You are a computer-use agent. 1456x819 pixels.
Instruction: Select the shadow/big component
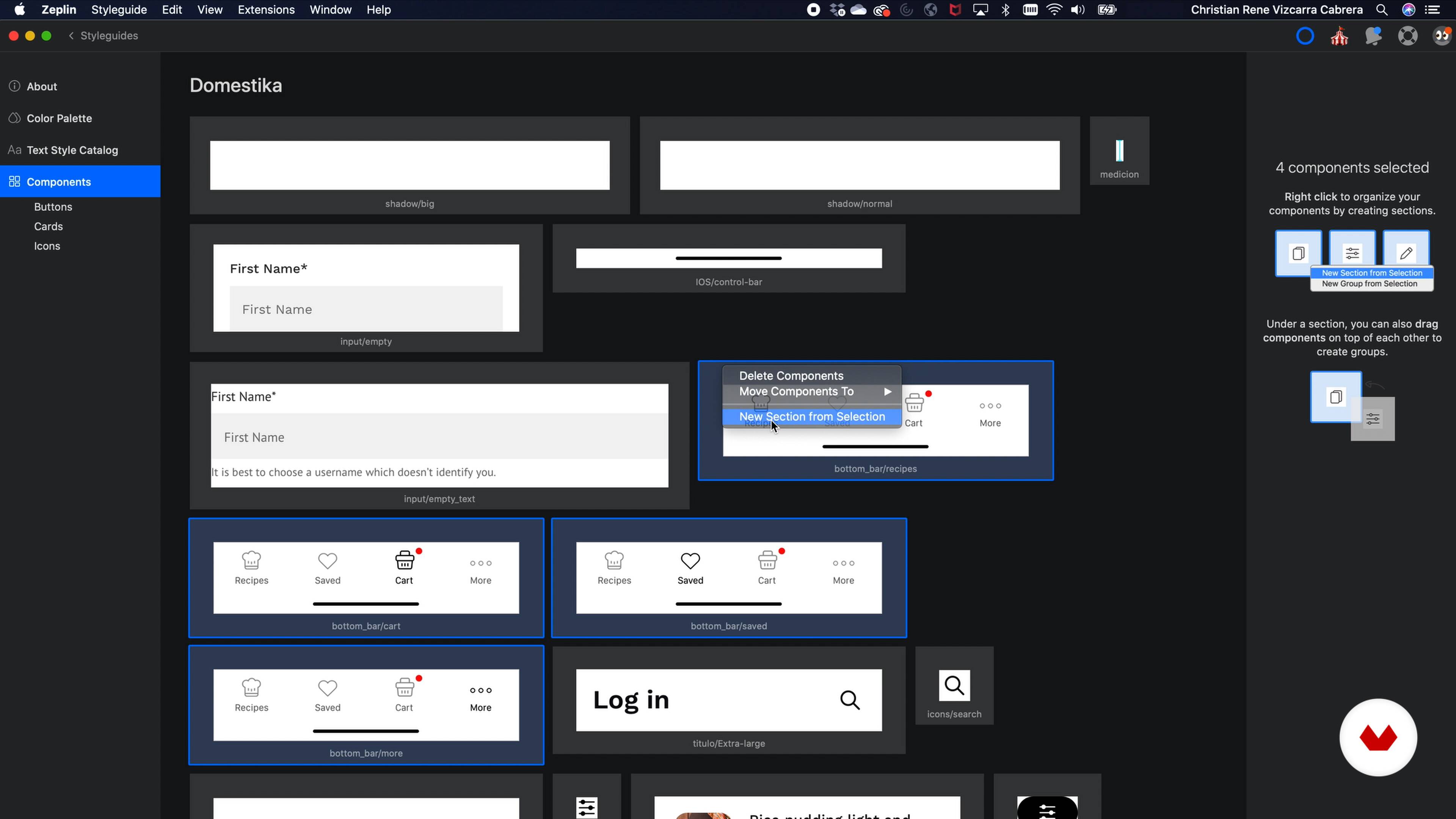tap(410, 166)
